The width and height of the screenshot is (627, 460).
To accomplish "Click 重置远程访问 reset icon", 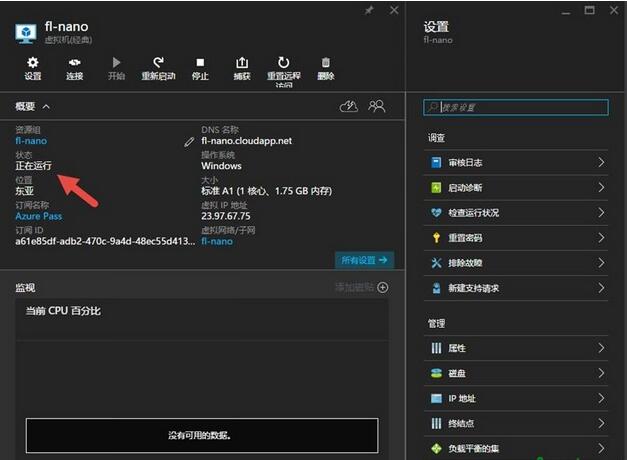I will (x=284, y=62).
